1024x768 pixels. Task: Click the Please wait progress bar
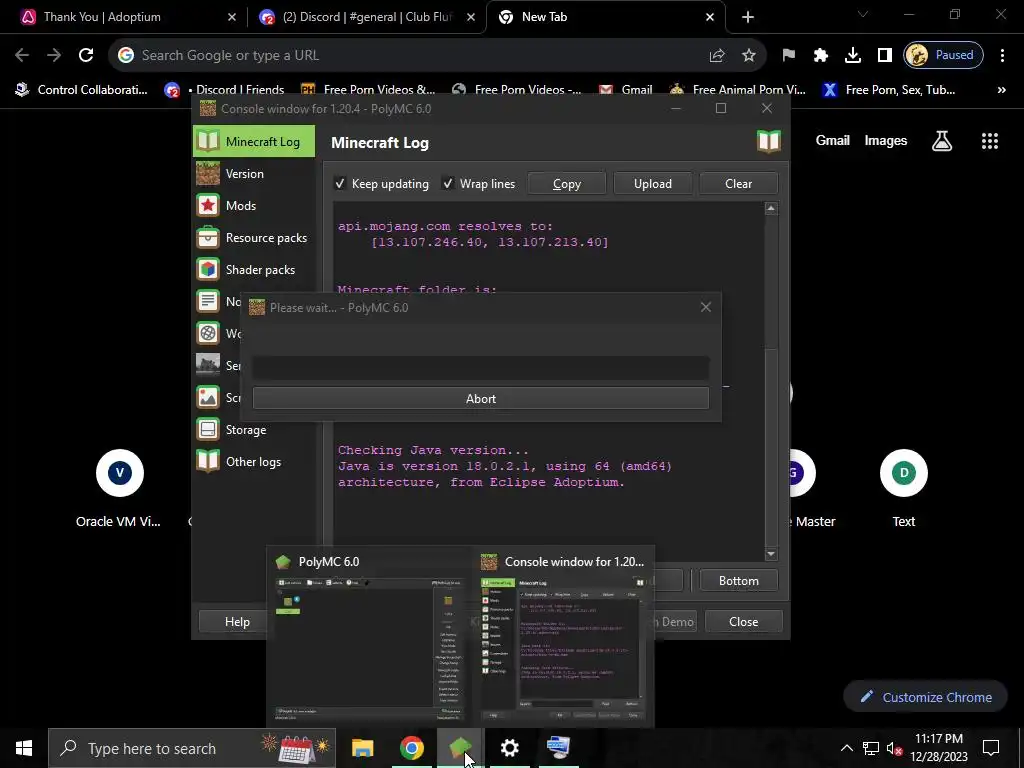point(481,368)
